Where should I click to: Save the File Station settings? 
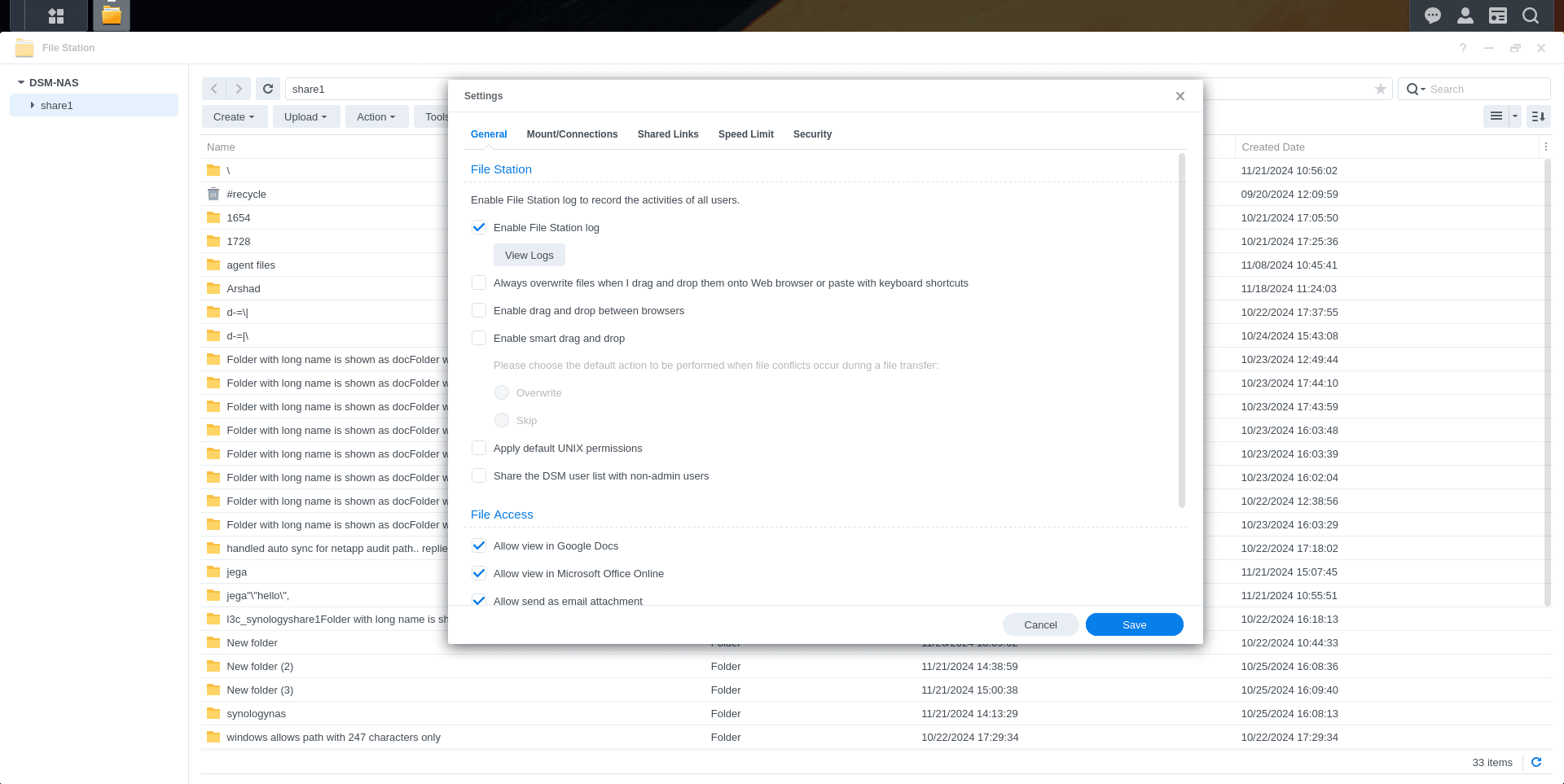coord(1134,624)
